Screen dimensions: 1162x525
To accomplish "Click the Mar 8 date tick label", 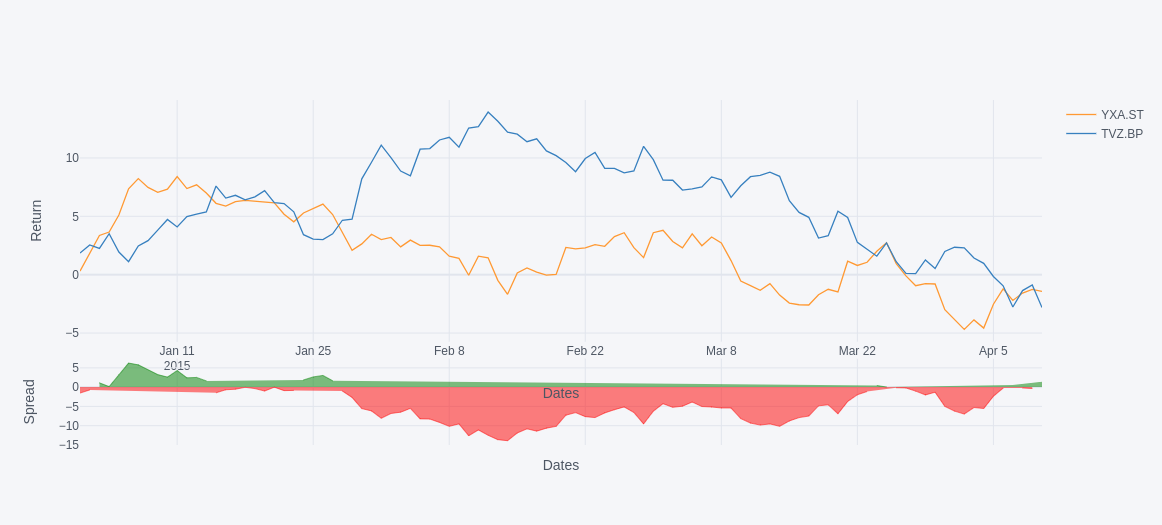I will click(721, 351).
